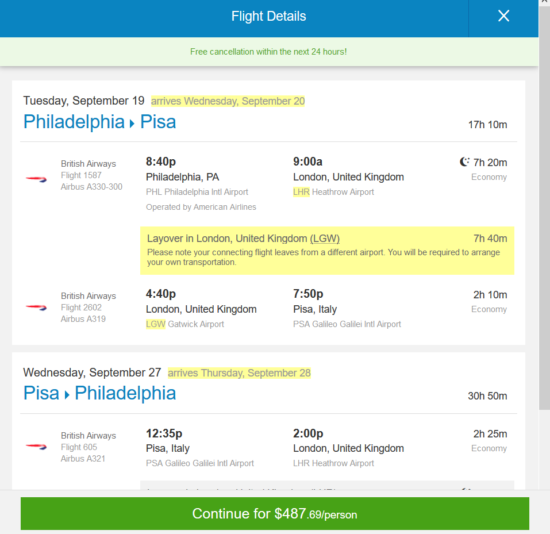The width and height of the screenshot is (550, 534).
Task: Click British Airways logo for Flight 2602
Action: point(36,308)
